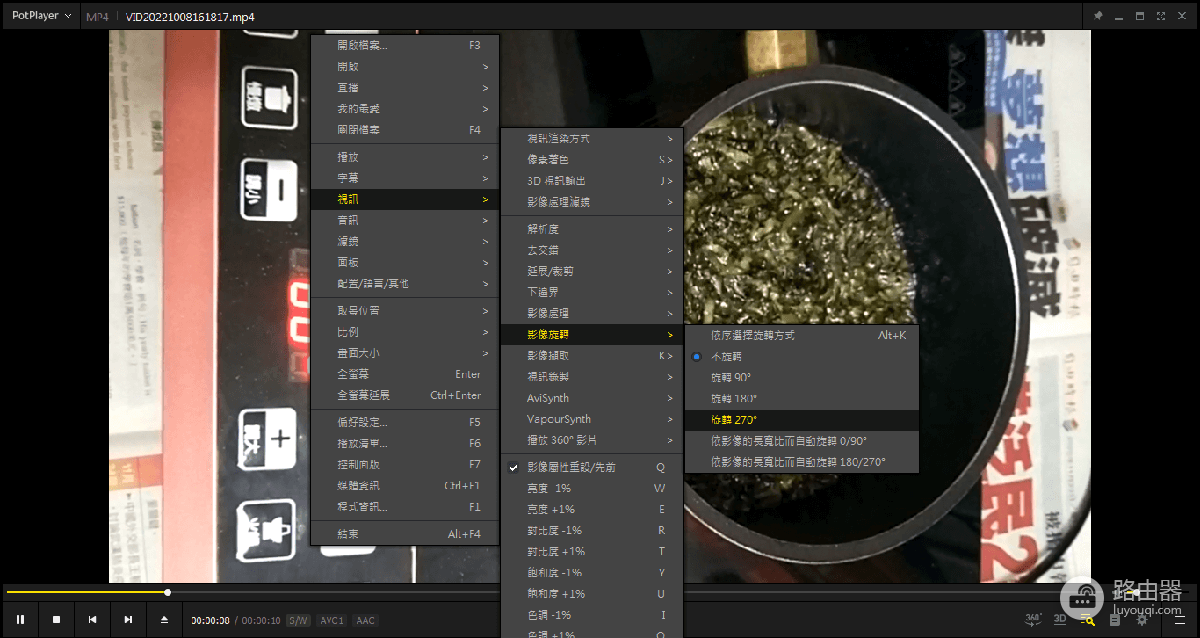Expand the 3D 視訊輸出 submenu
The image size is (1200, 638).
(x=591, y=181)
